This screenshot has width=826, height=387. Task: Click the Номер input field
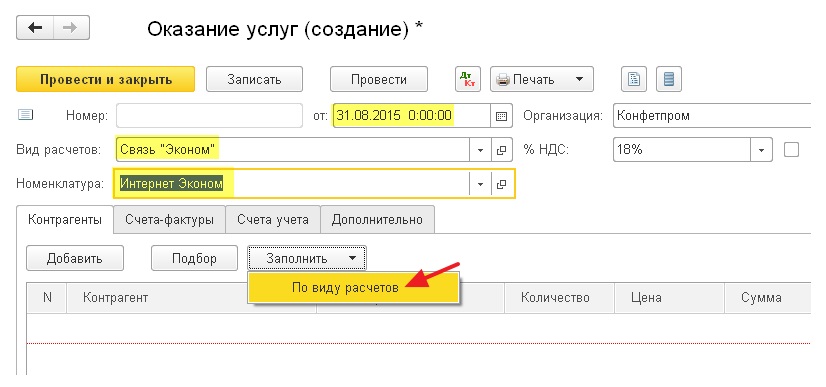210,116
